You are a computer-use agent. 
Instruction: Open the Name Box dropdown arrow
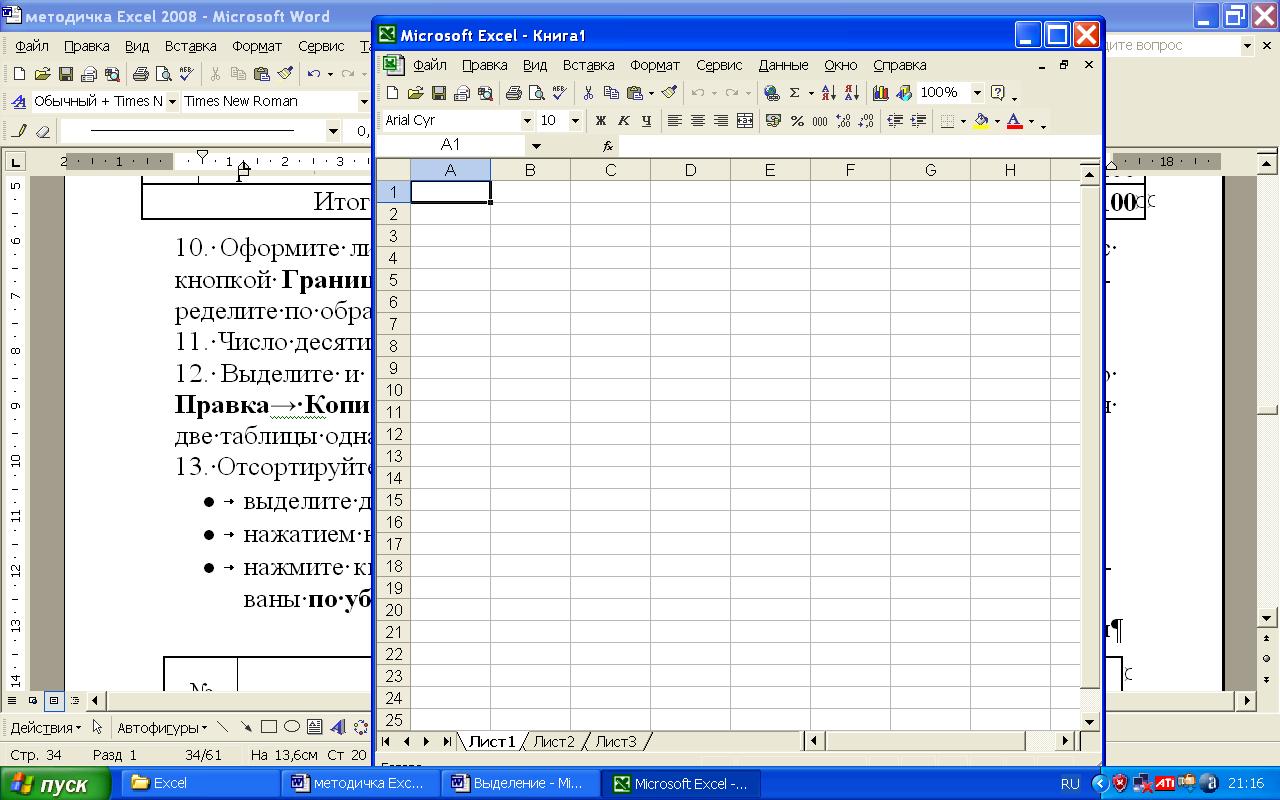pyautogui.click(x=536, y=146)
